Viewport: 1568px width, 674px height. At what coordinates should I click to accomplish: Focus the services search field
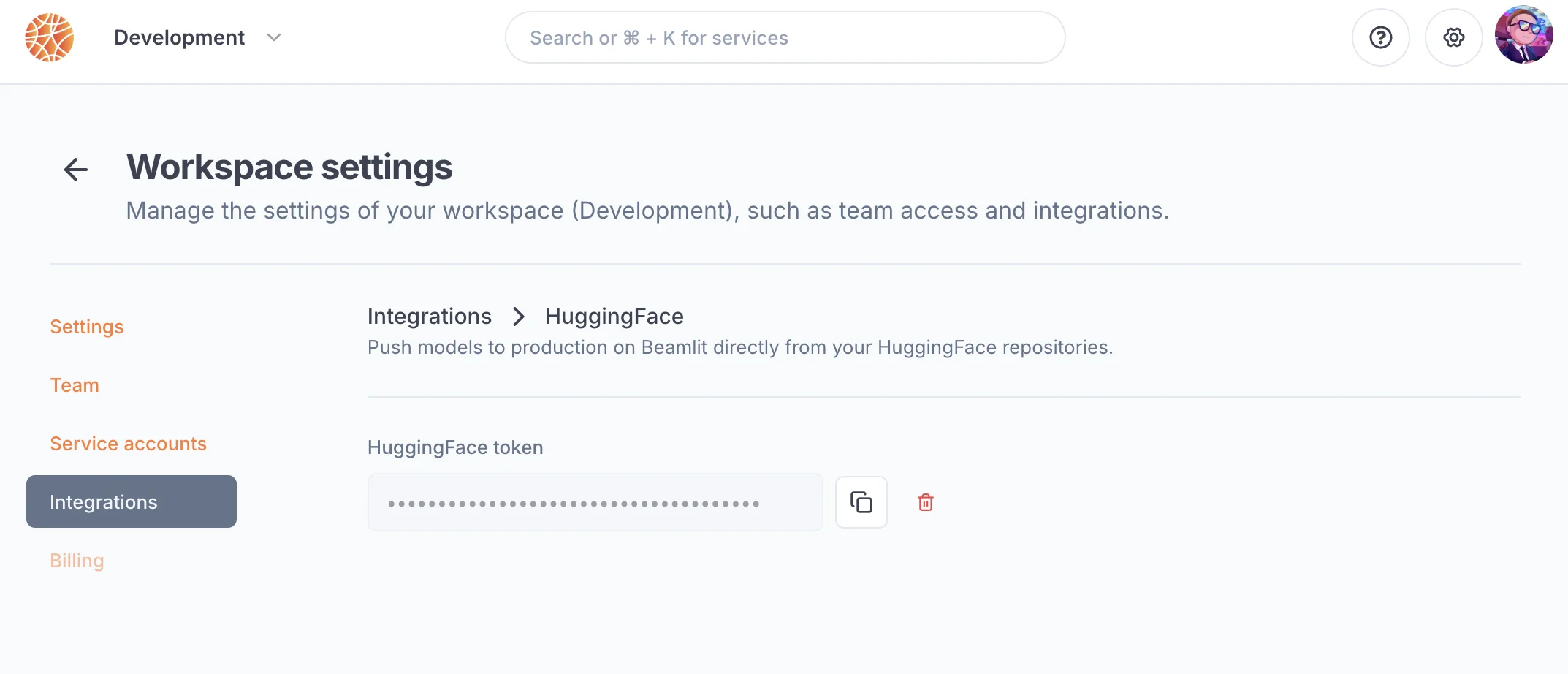(785, 37)
